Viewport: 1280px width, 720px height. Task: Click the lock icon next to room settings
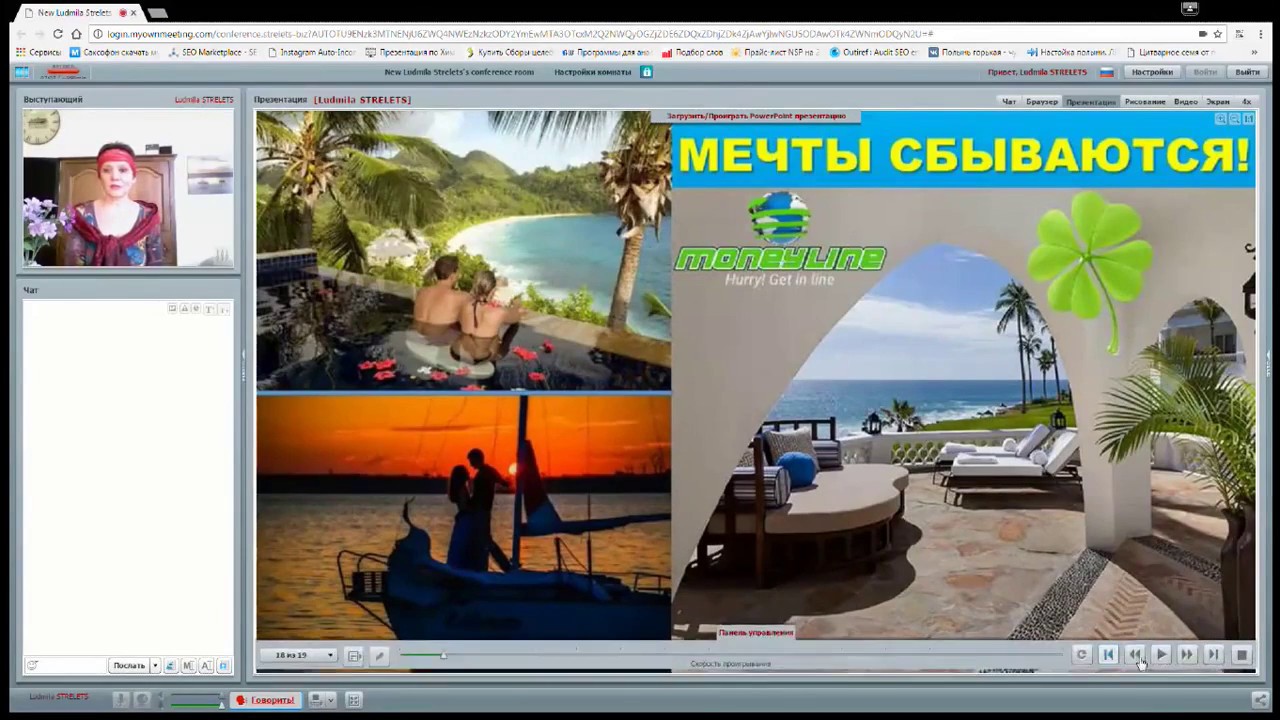pos(646,72)
